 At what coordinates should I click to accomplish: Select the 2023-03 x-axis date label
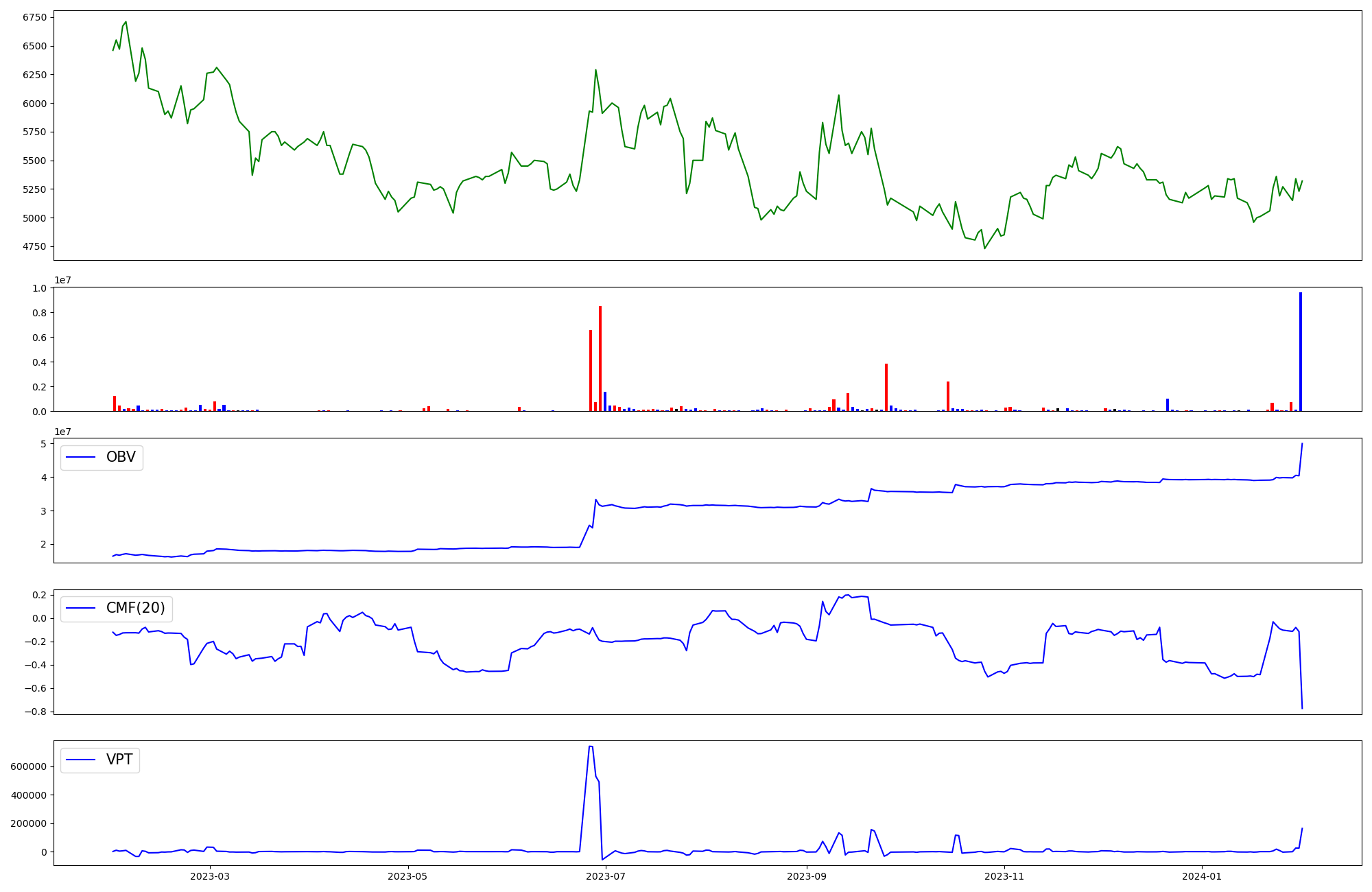(x=210, y=876)
